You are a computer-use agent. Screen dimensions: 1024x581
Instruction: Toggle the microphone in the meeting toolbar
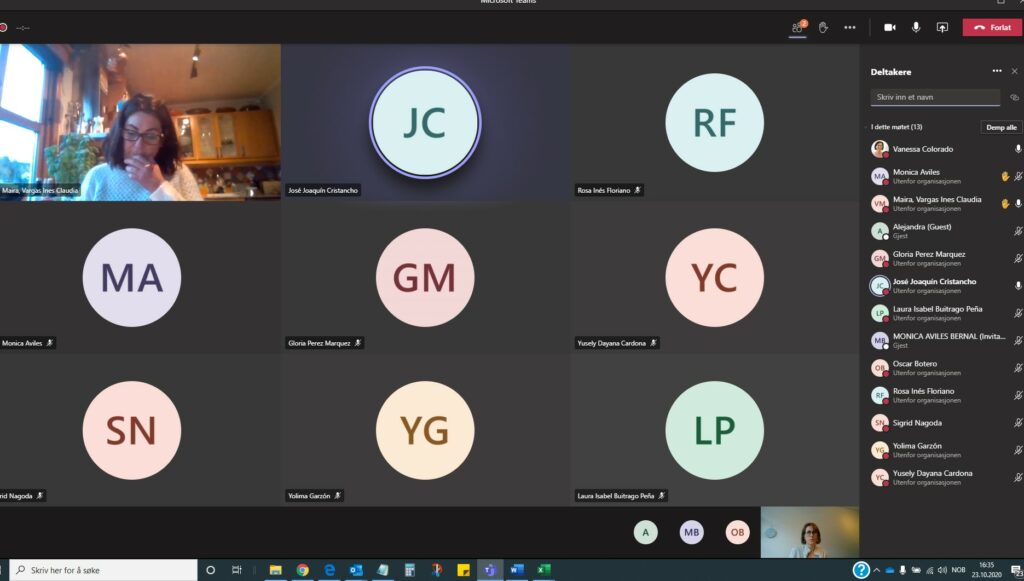[x=915, y=27]
